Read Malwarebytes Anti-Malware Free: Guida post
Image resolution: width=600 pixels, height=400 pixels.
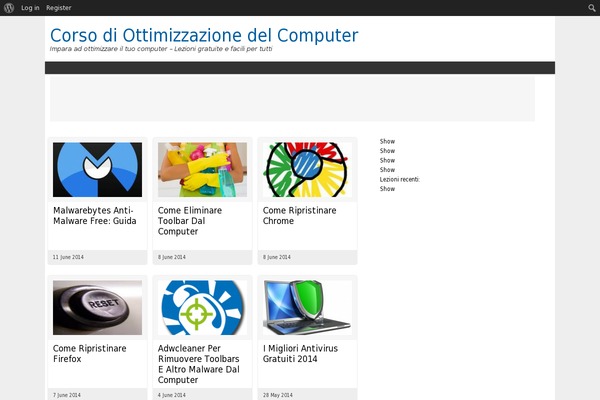tap(95, 216)
